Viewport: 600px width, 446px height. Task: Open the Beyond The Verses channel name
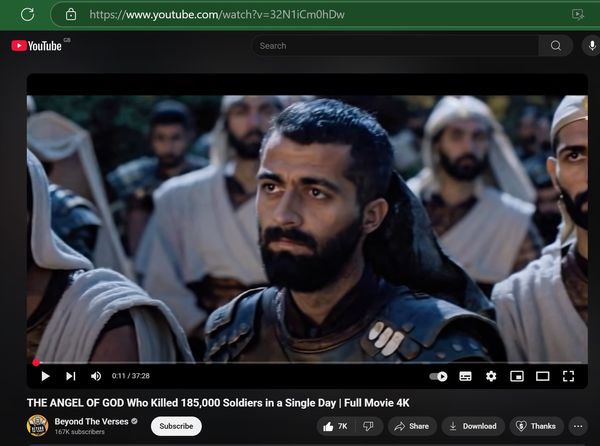pyautogui.click(x=91, y=422)
